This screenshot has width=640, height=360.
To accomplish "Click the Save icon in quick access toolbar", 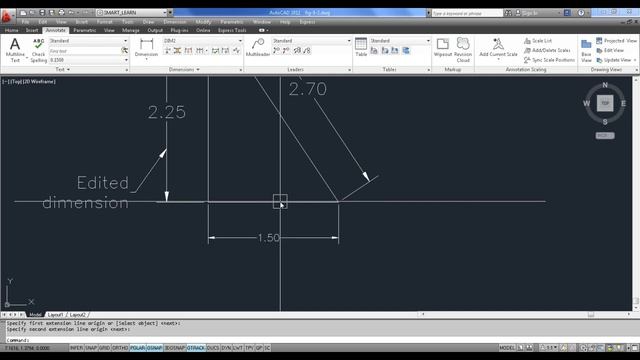I will (x=42, y=13).
